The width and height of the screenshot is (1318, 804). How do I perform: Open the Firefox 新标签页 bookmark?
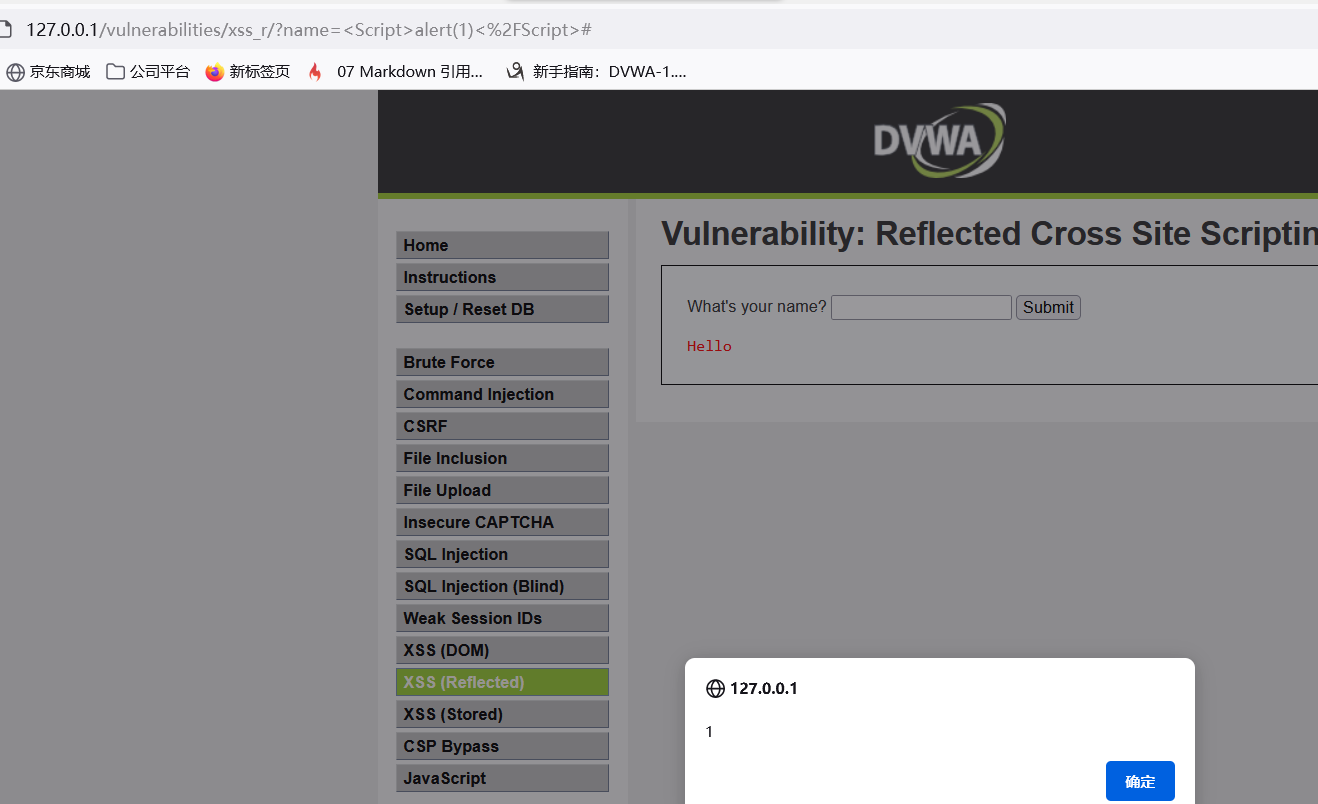coord(247,72)
